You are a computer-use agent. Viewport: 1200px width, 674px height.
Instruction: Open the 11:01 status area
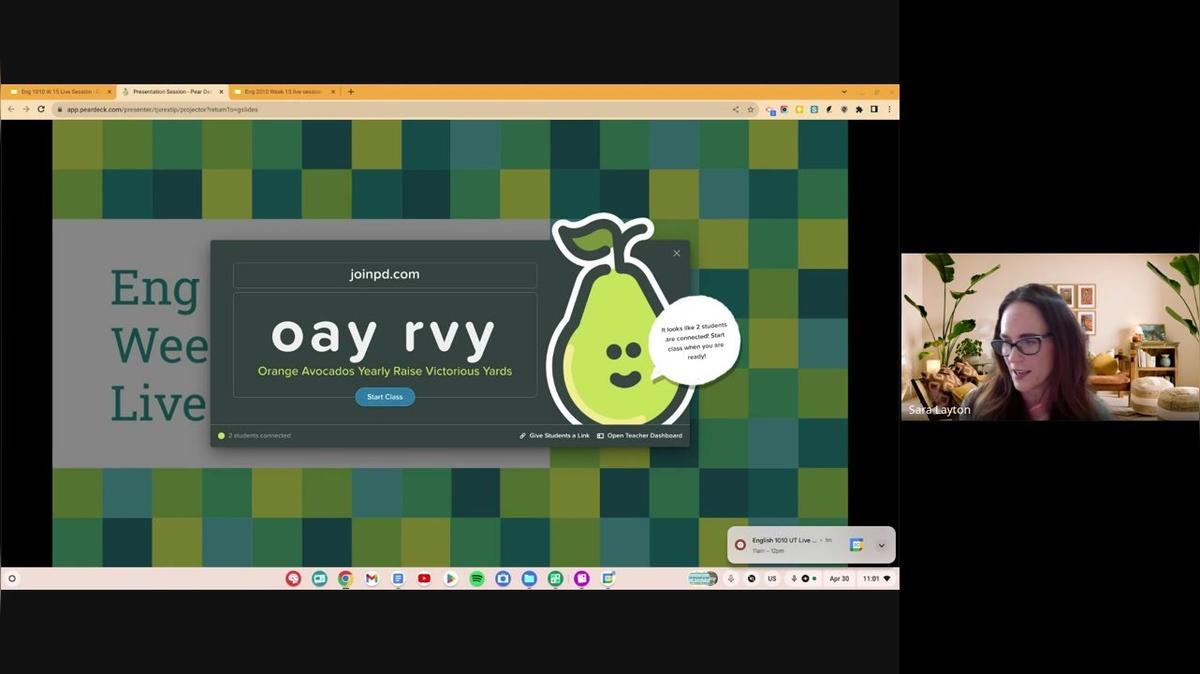click(x=877, y=578)
